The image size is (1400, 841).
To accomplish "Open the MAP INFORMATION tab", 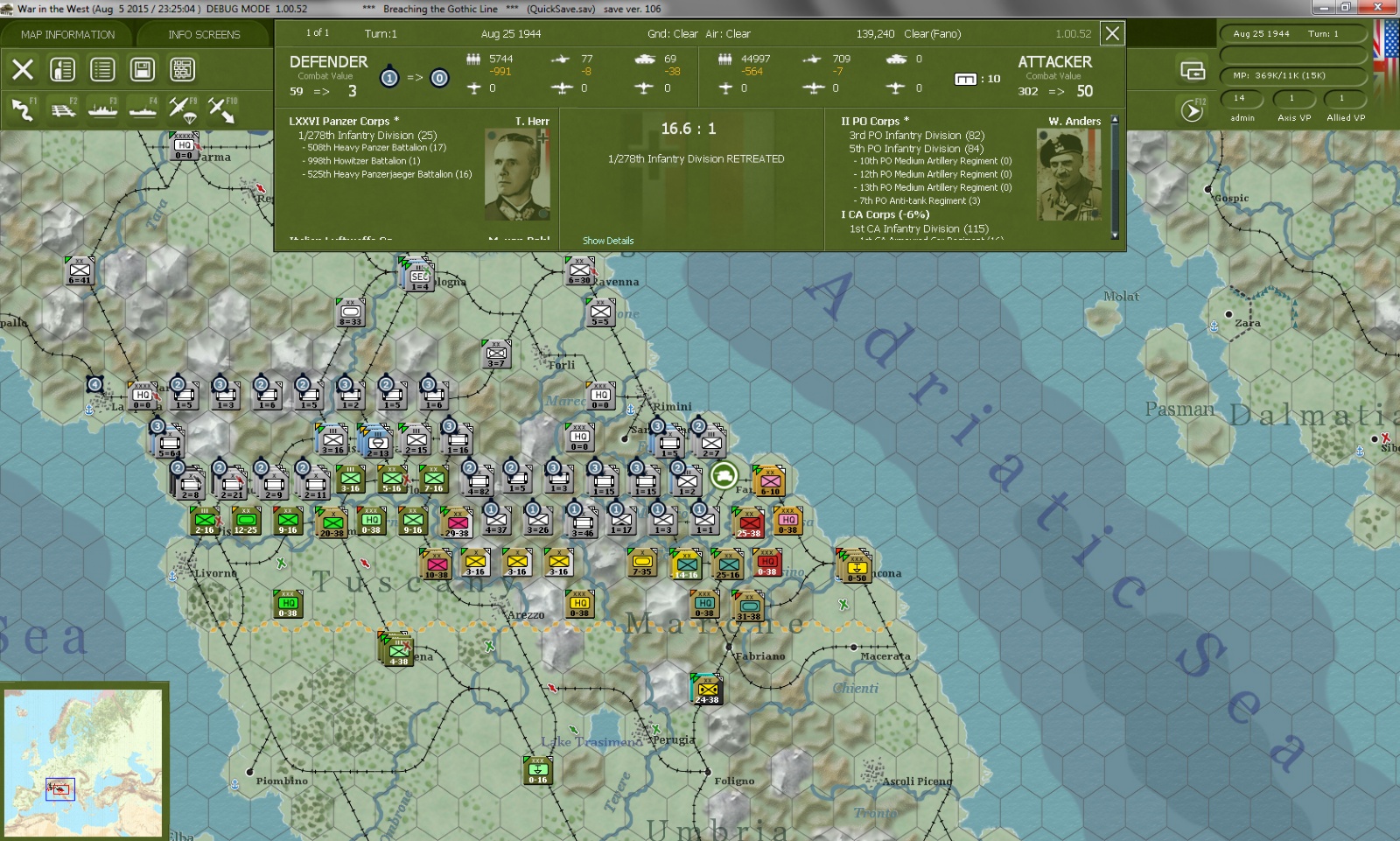I will click(67, 34).
